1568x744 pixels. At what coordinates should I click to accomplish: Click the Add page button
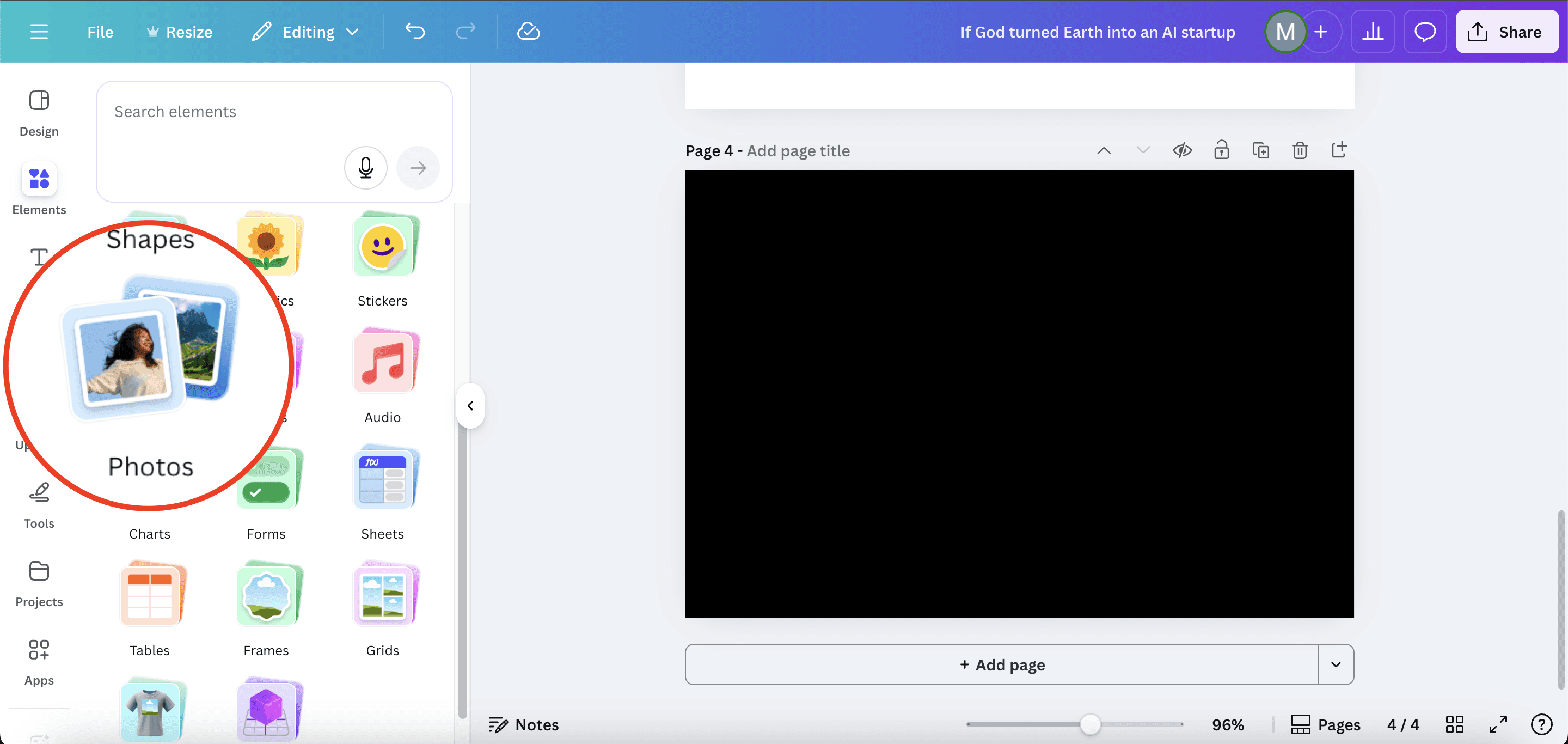point(1001,664)
